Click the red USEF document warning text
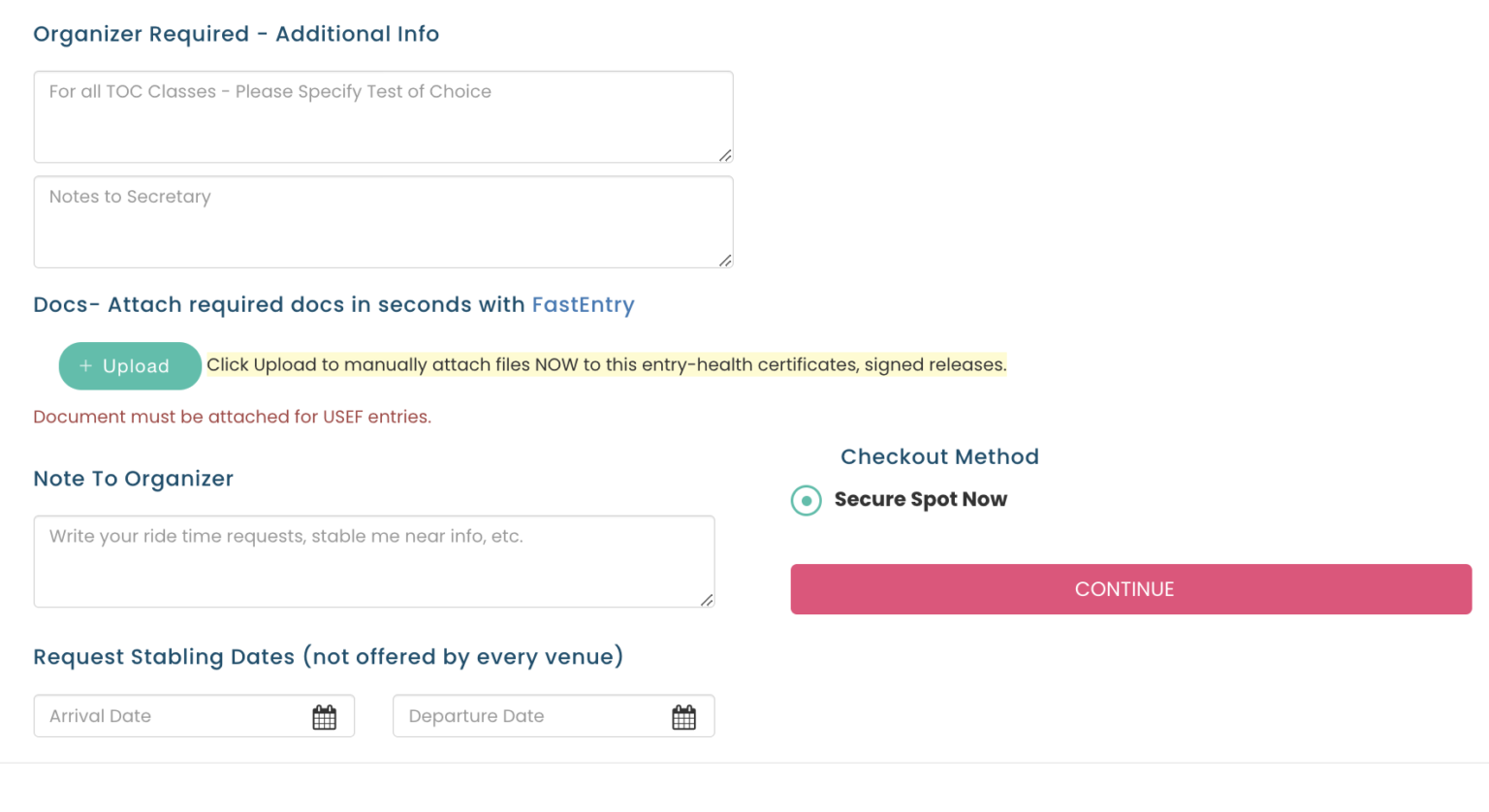The image size is (1489, 812). [x=232, y=417]
